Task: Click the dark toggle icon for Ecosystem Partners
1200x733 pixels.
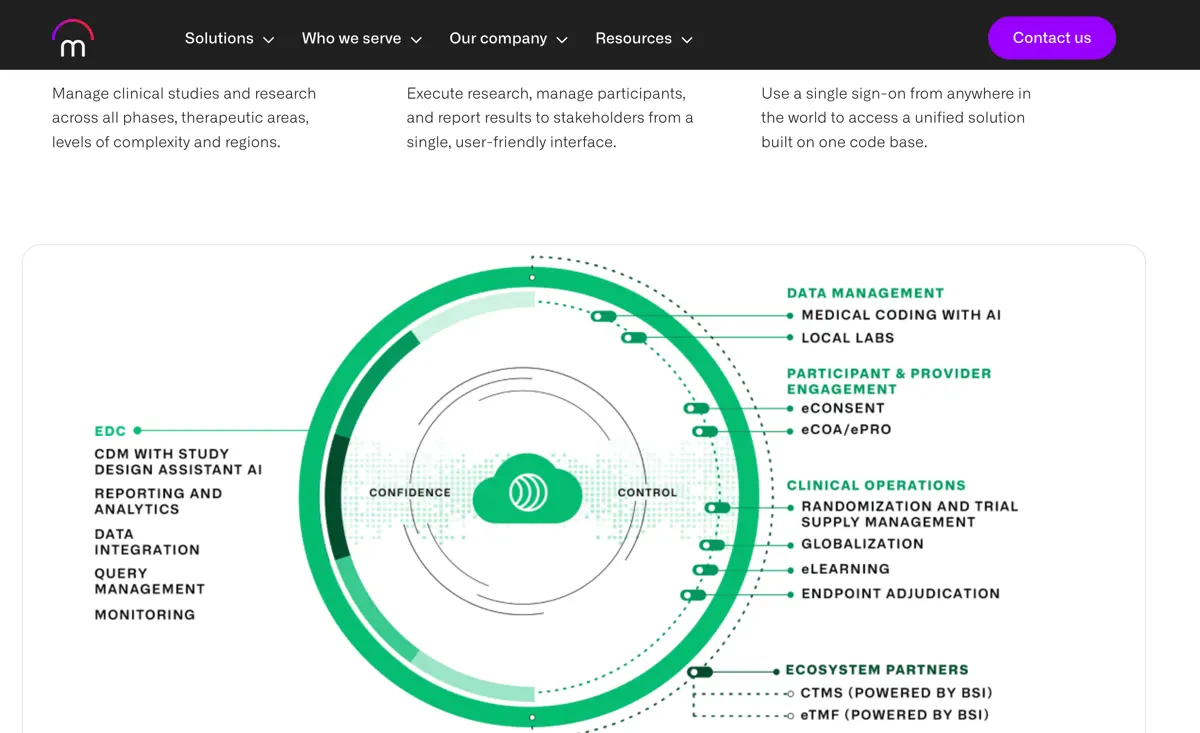Action: click(x=700, y=672)
